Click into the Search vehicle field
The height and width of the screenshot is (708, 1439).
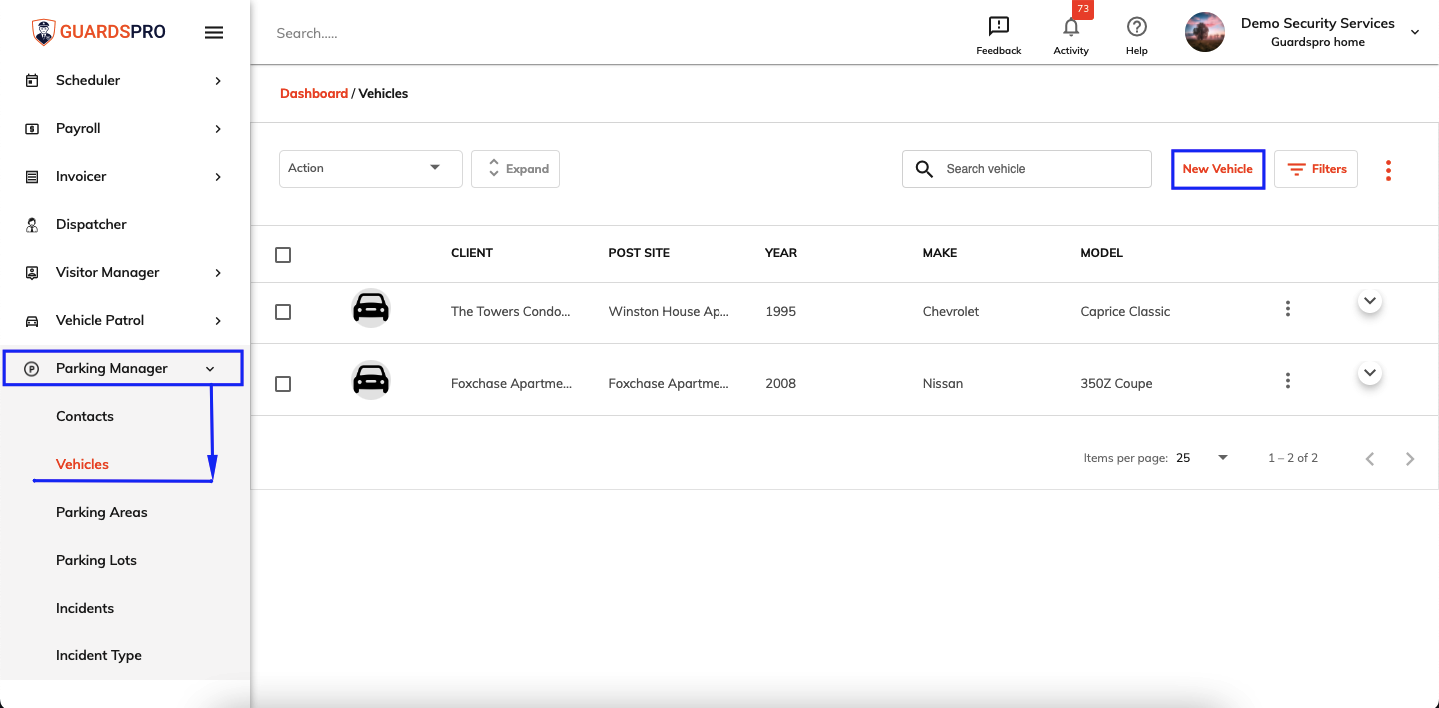coord(1027,169)
